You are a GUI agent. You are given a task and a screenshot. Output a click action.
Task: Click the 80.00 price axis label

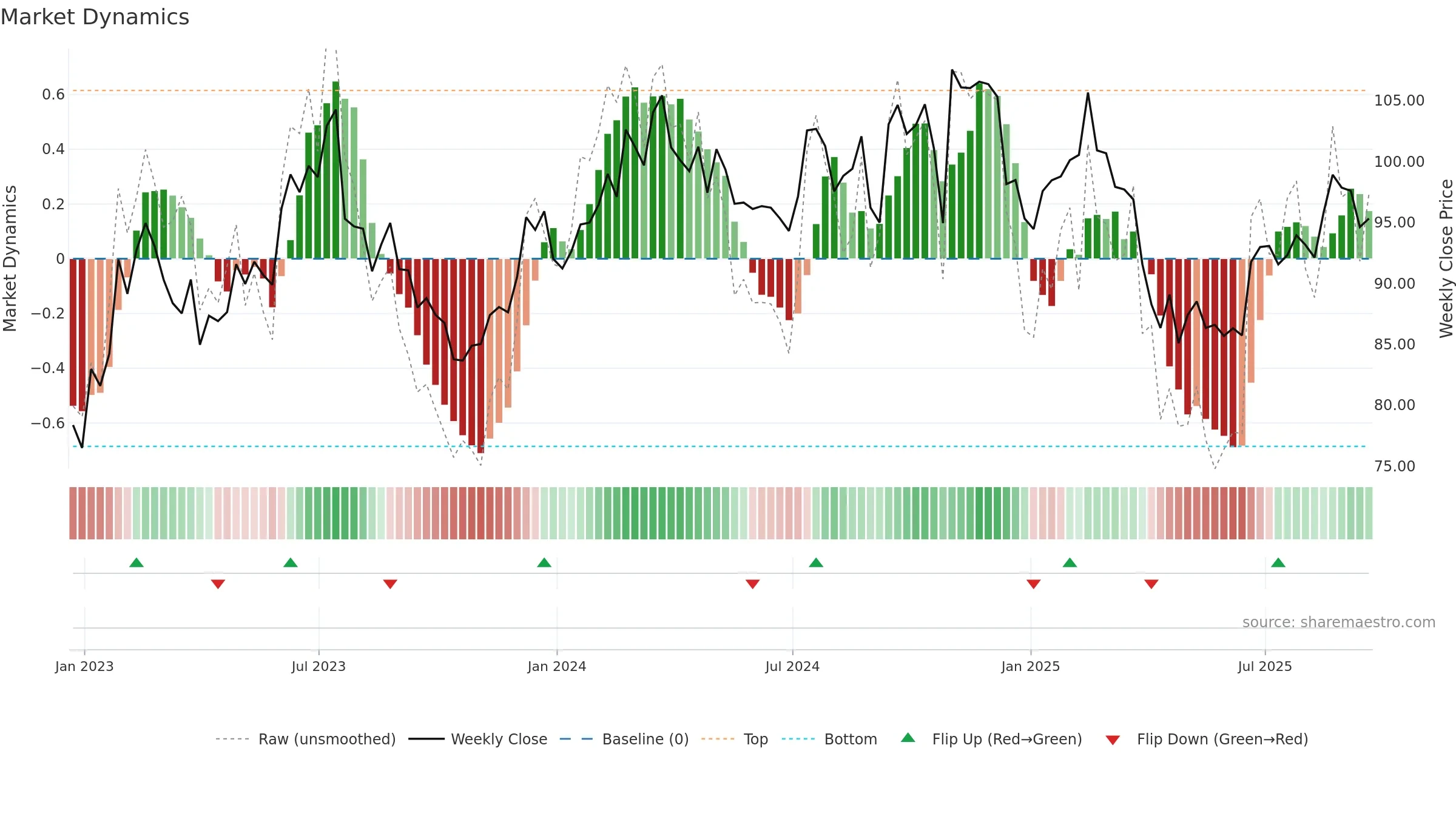1395,405
